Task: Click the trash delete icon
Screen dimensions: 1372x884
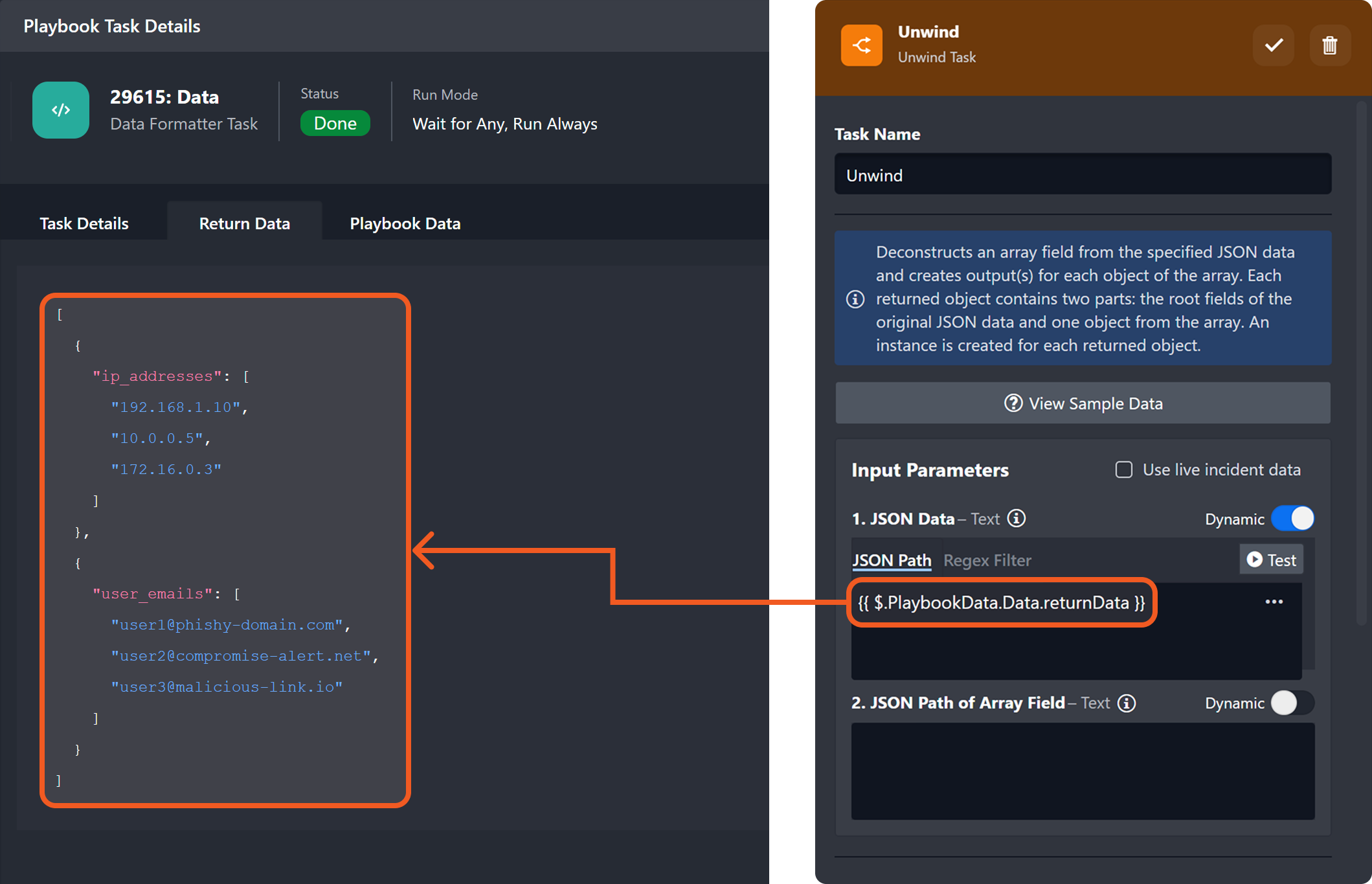Action: click(1329, 45)
